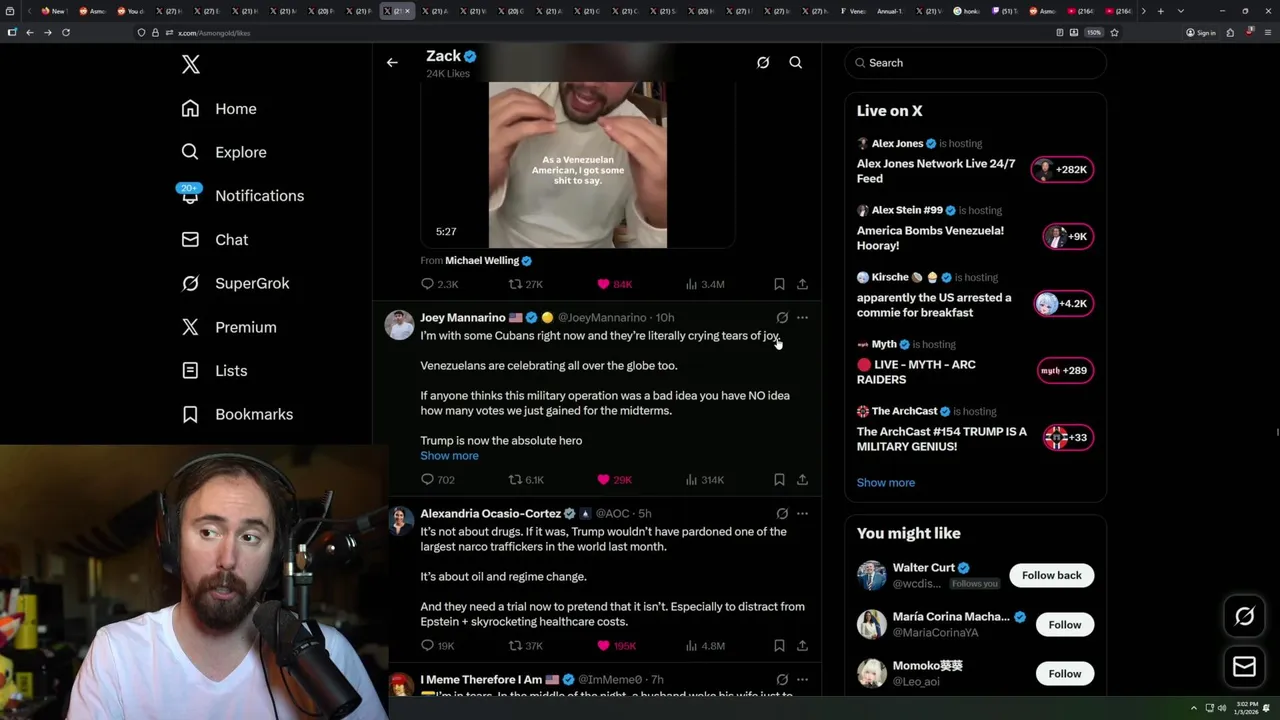
Task: Search within Zack's profile
Action: coord(796,63)
